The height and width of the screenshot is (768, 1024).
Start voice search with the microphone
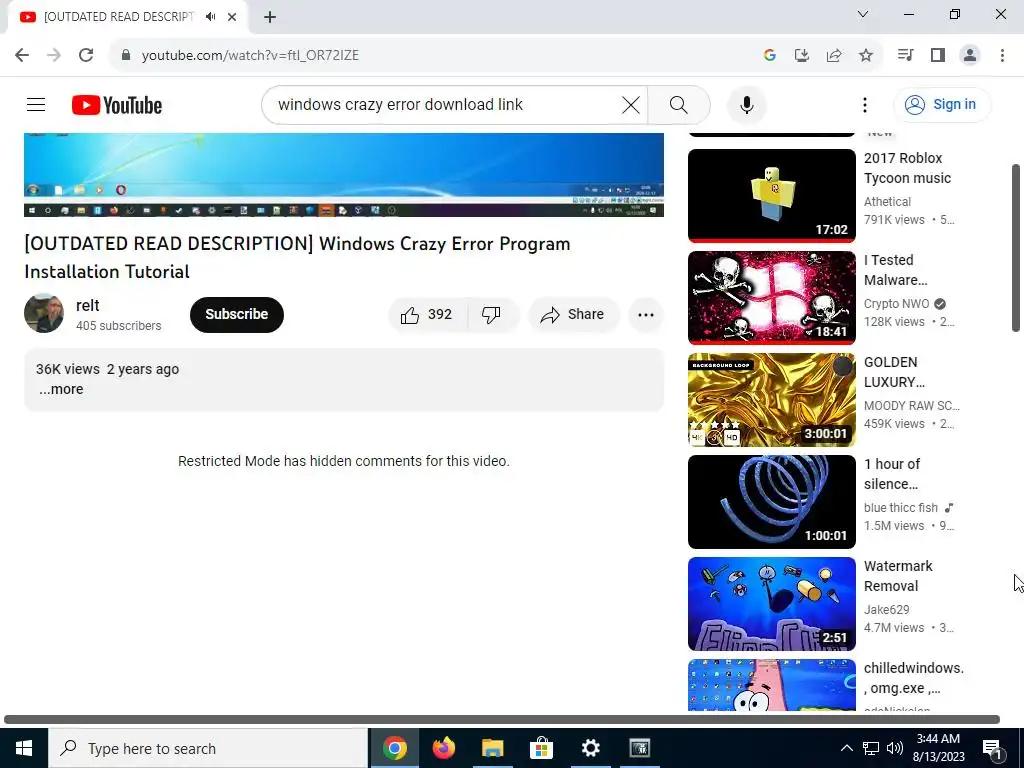[x=746, y=104]
